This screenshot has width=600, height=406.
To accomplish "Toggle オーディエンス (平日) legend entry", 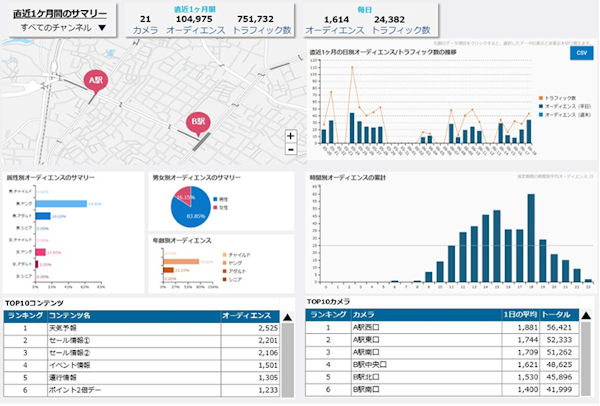I will point(566,106).
